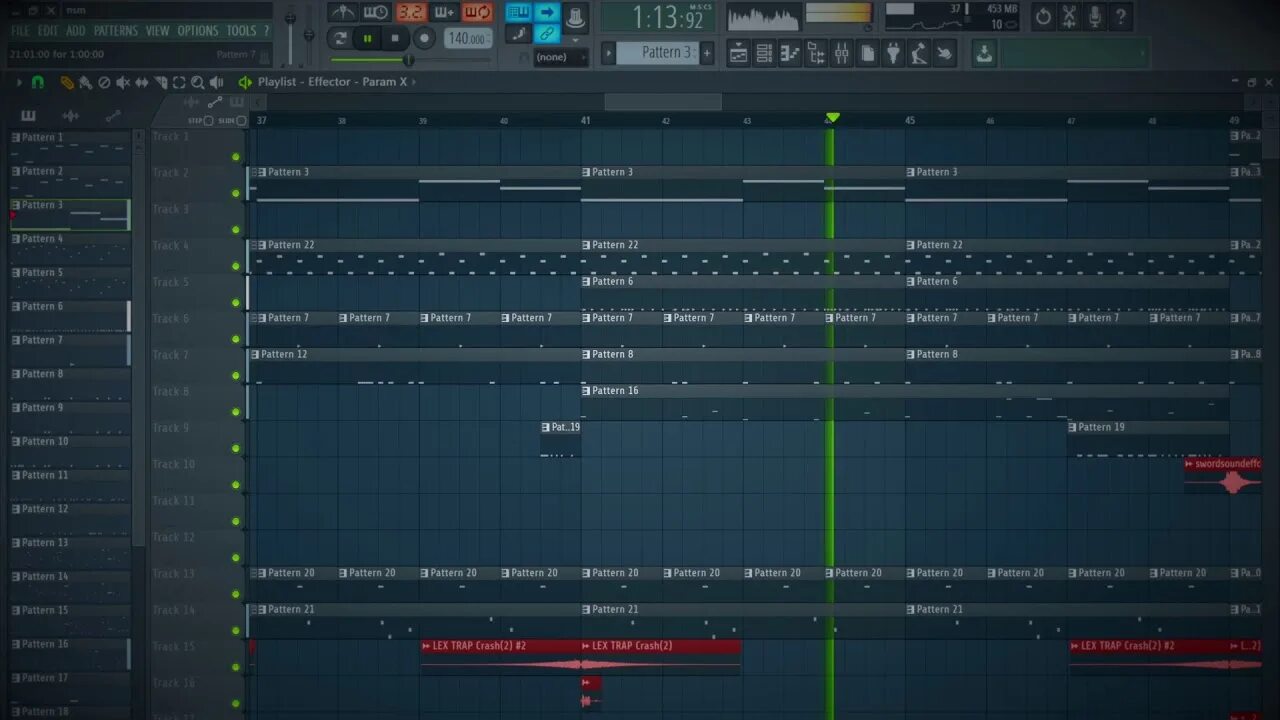This screenshot has height=720, width=1280.
Task: Open the Mixer icon
Action: (842, 53)
